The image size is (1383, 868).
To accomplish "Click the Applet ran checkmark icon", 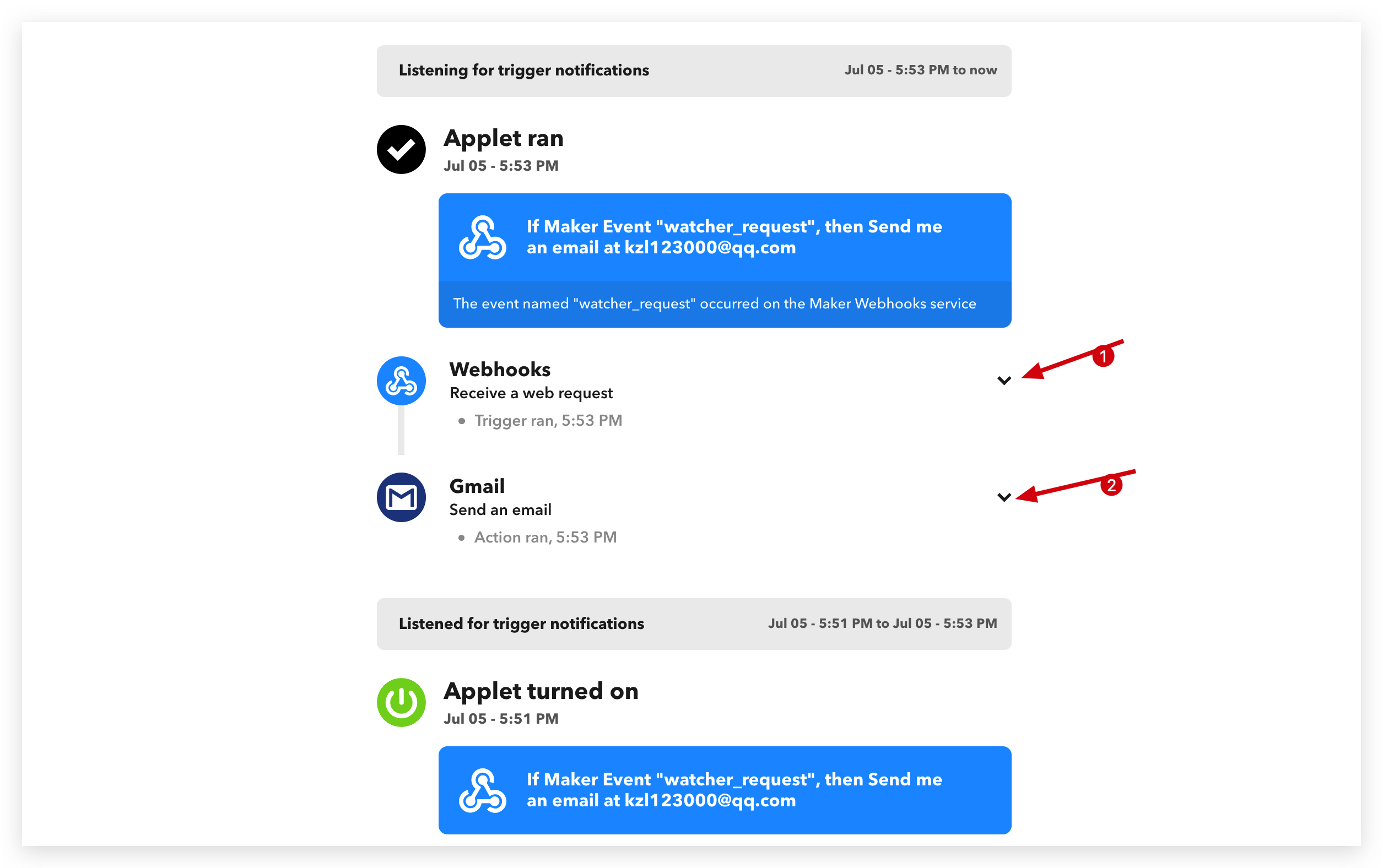I will click(x=401, y=149).
